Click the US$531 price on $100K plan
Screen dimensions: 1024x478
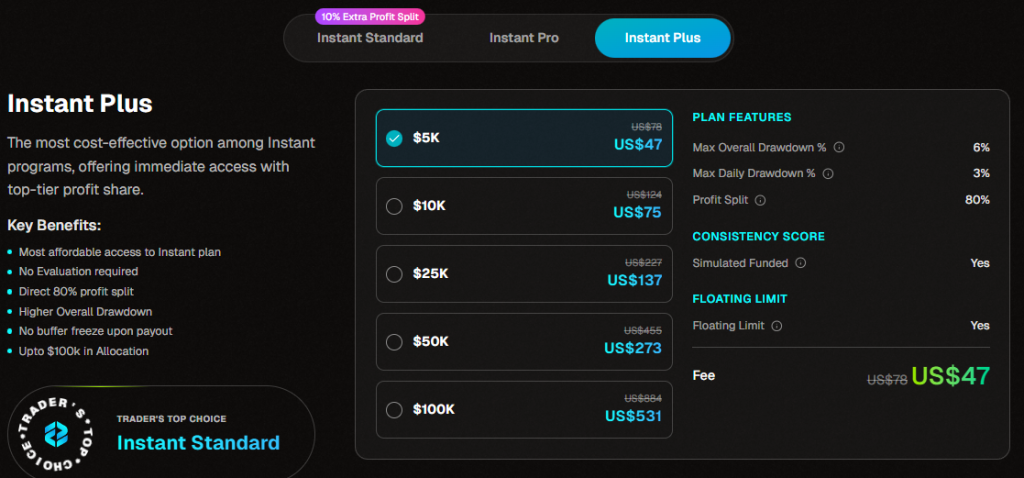(x=633, y=415)
